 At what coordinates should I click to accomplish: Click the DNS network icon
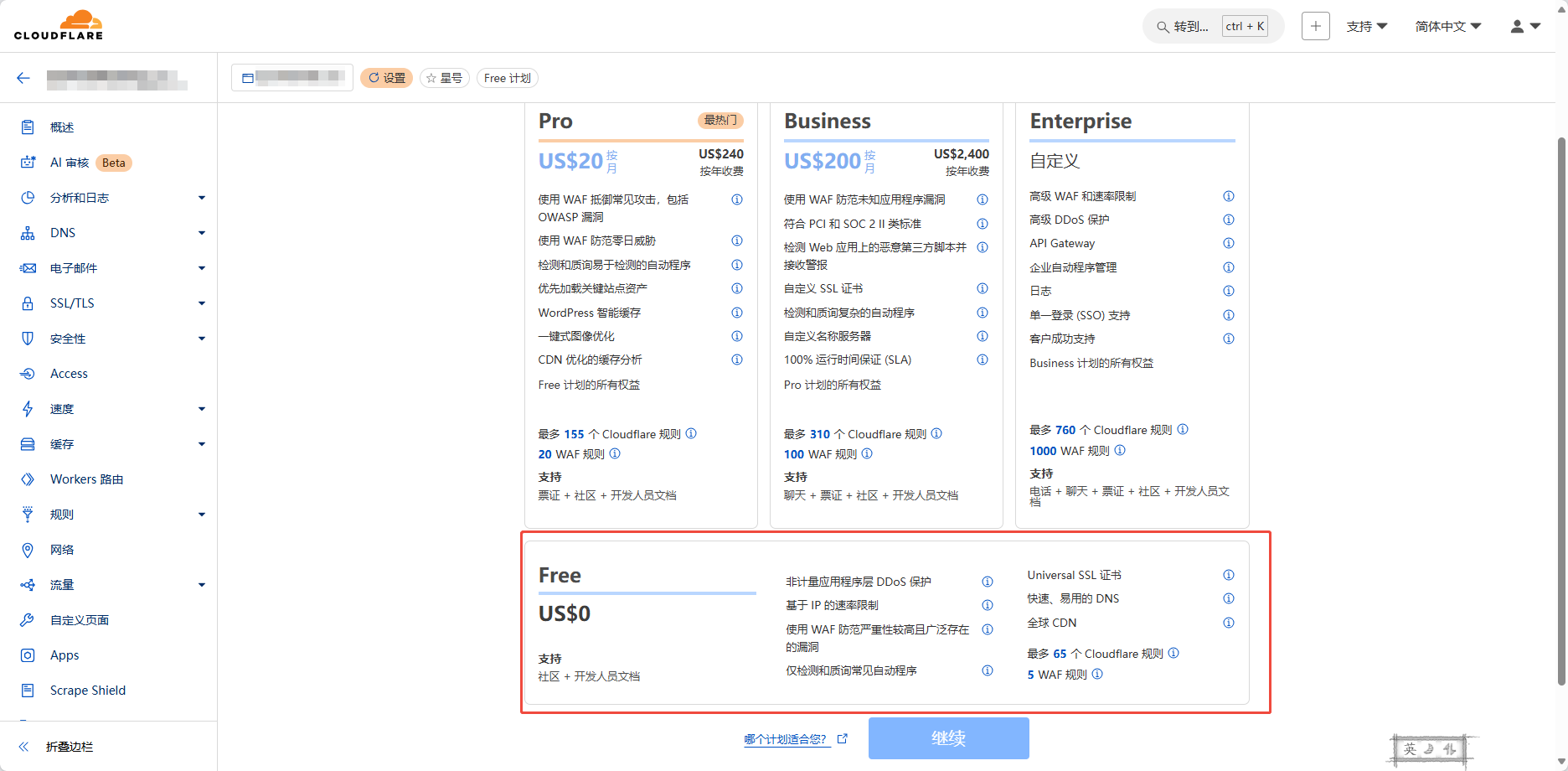[x=28, y=233]
